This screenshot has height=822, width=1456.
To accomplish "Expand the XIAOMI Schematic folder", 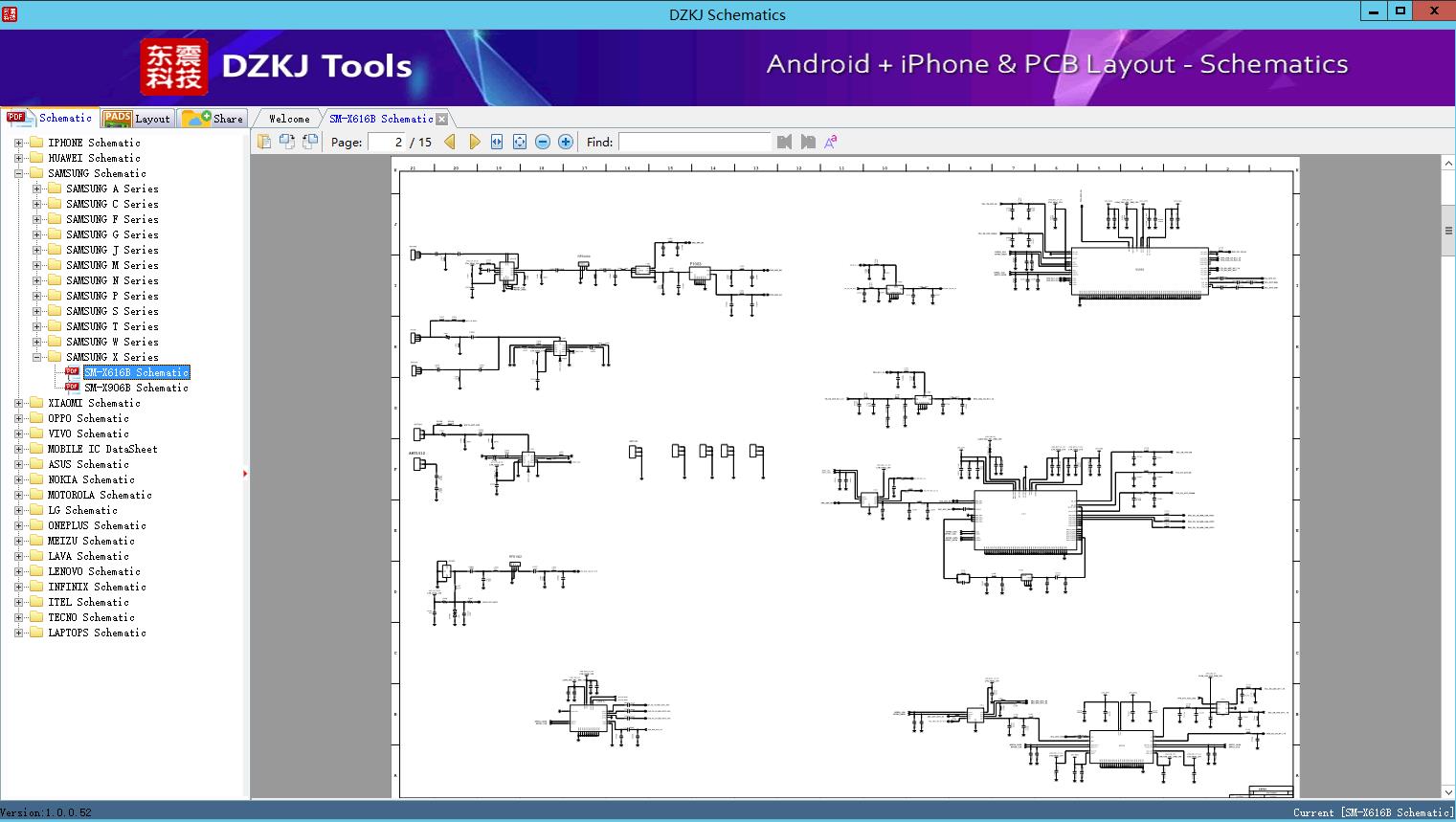I will click(18, 403).
